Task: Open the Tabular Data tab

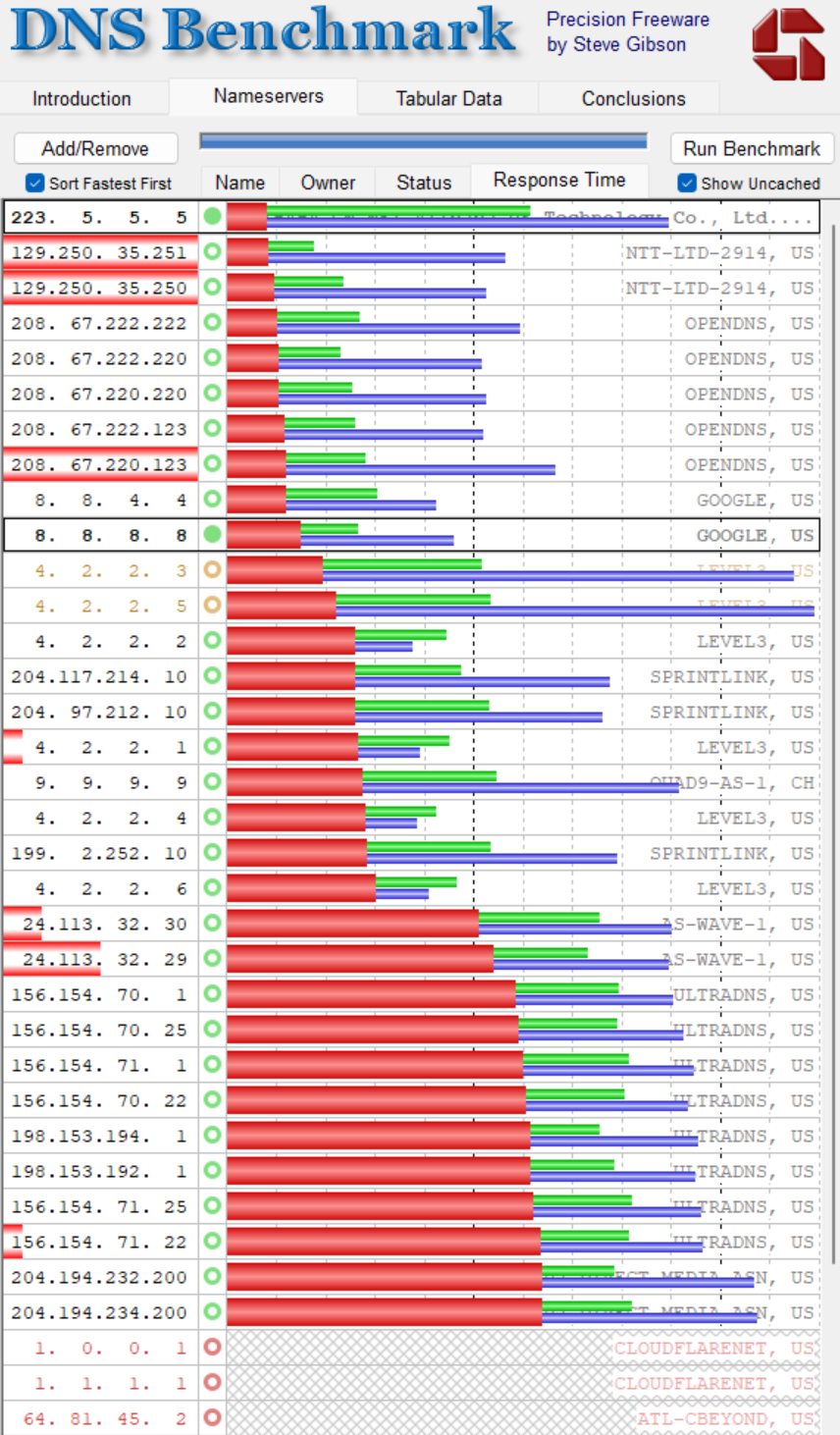Action: pos(448,98)
